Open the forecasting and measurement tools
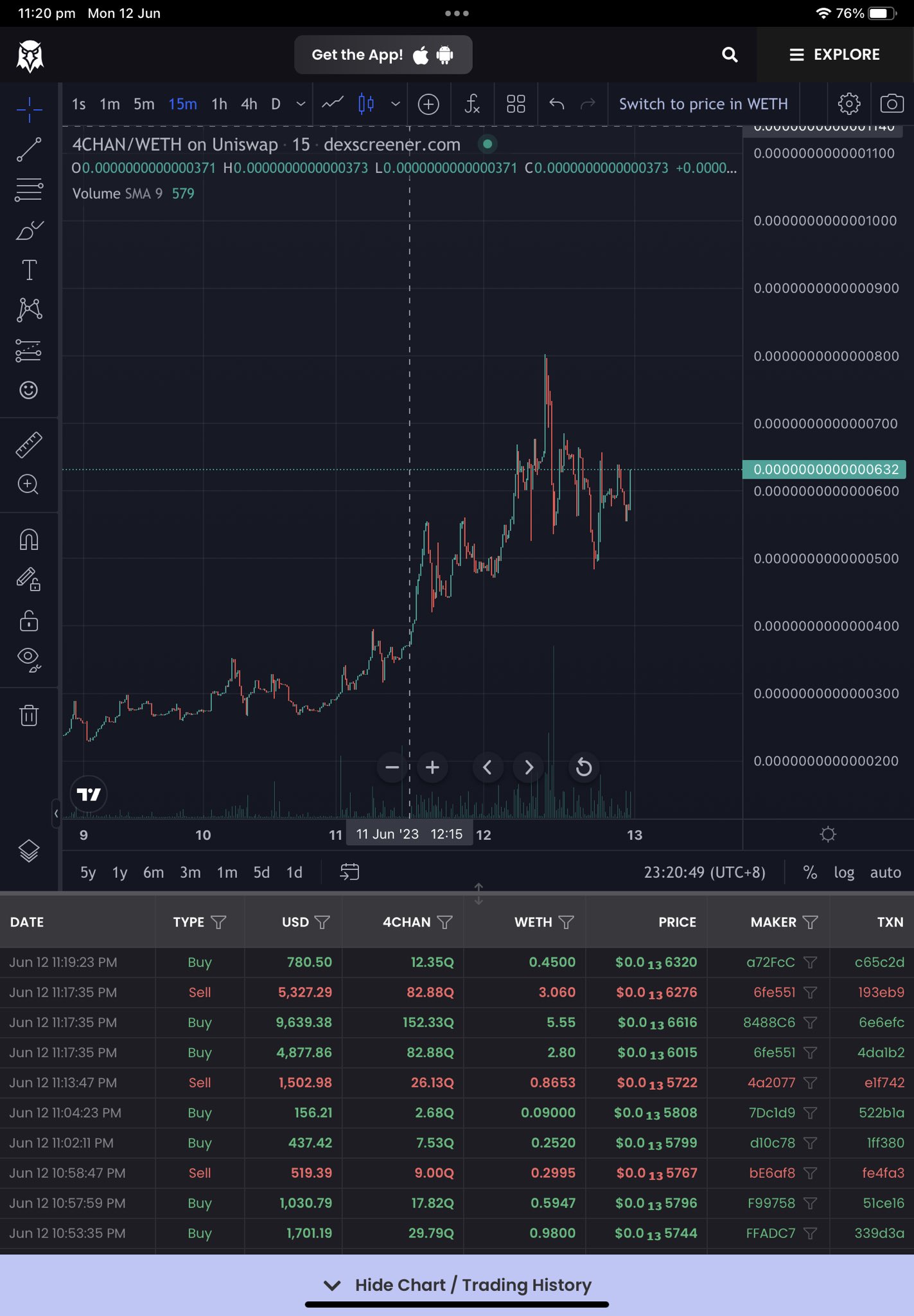Screen dimensions: 914x1316 pos(29,350)
